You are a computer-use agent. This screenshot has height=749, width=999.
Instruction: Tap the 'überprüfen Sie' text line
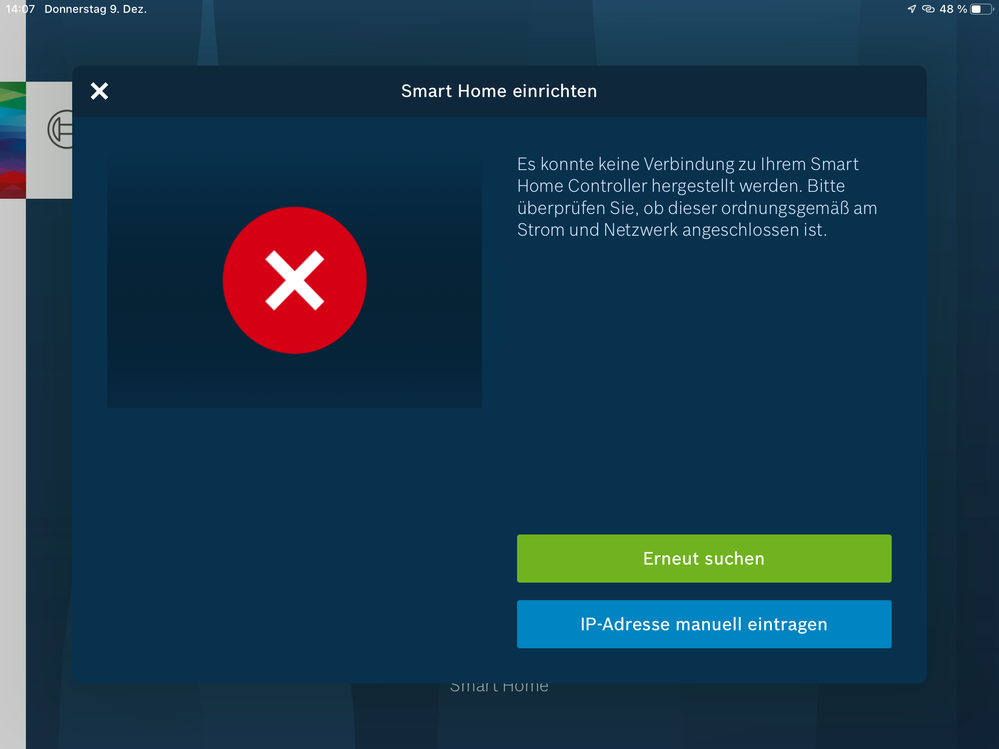pyautogui.click(x=696, y=208)
